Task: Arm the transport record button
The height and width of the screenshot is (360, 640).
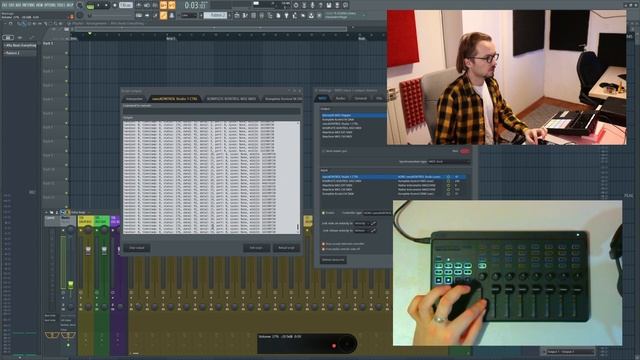Action: tap(115, 5)
